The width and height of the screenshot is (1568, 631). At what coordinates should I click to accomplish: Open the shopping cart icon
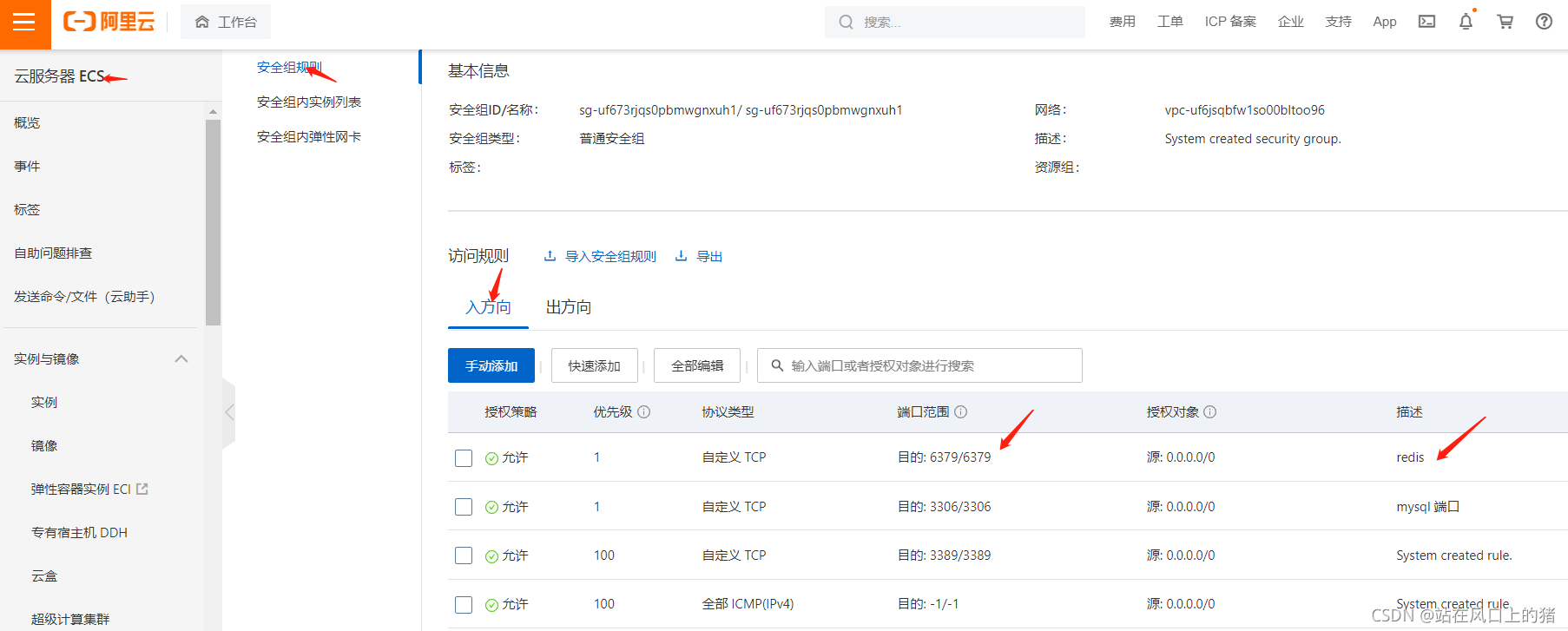tap(1505, 22)
